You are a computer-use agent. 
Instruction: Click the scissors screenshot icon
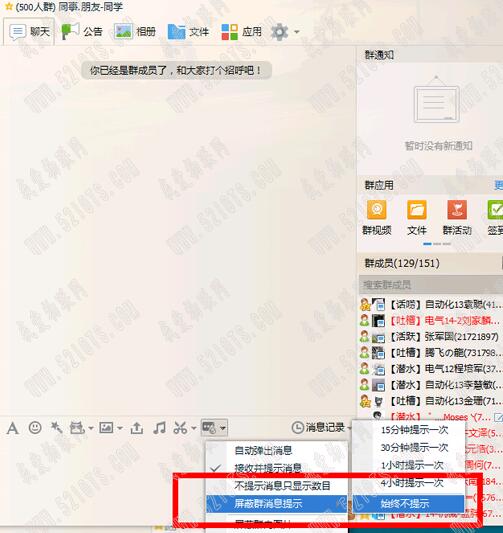pos(180,428)
